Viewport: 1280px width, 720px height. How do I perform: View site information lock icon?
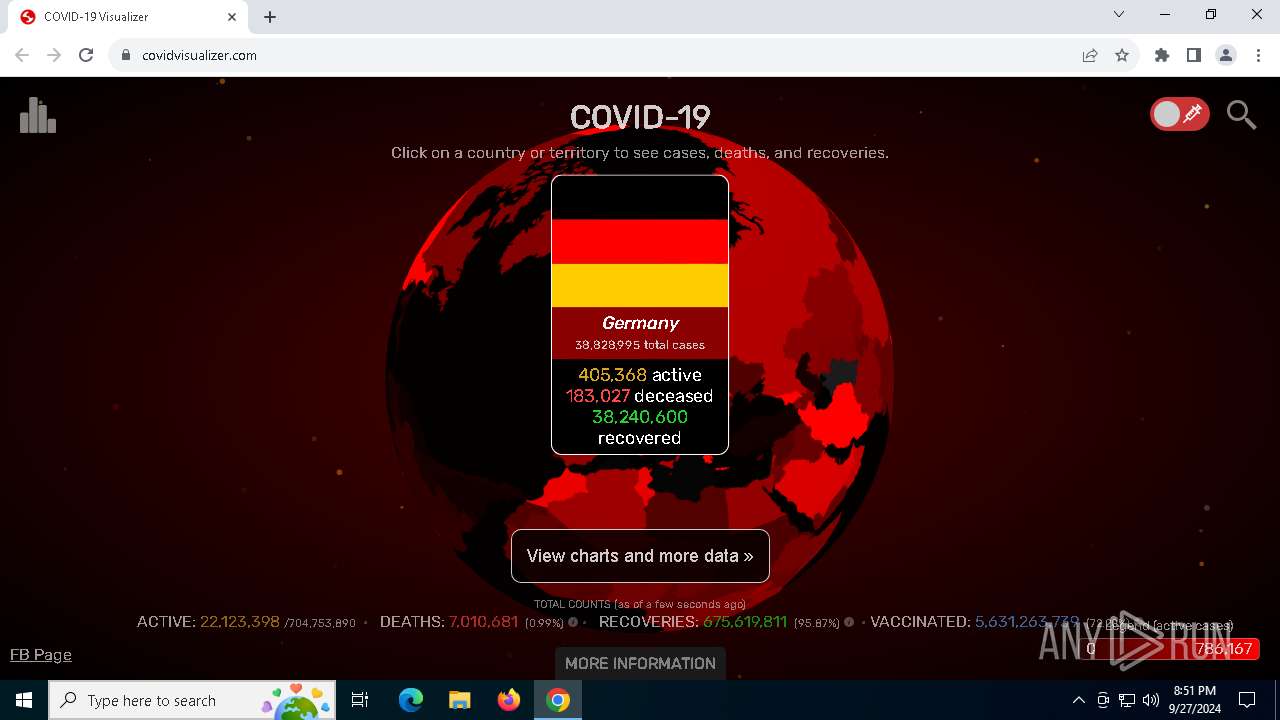(x=126, y=55)
